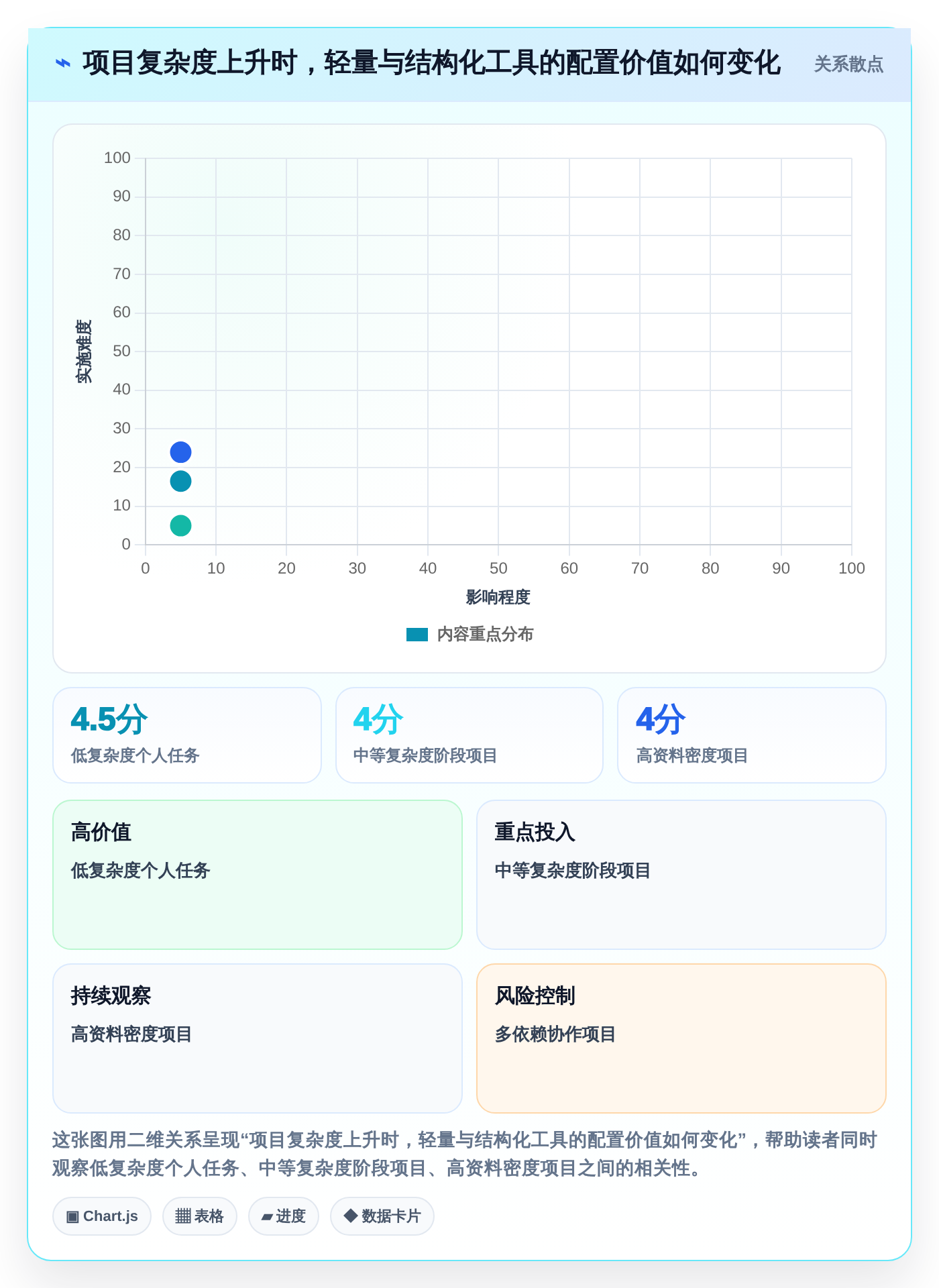Click the Chart.js tag chip
The height and width of the screenshot is (1288, 939).
(102, 1216)
